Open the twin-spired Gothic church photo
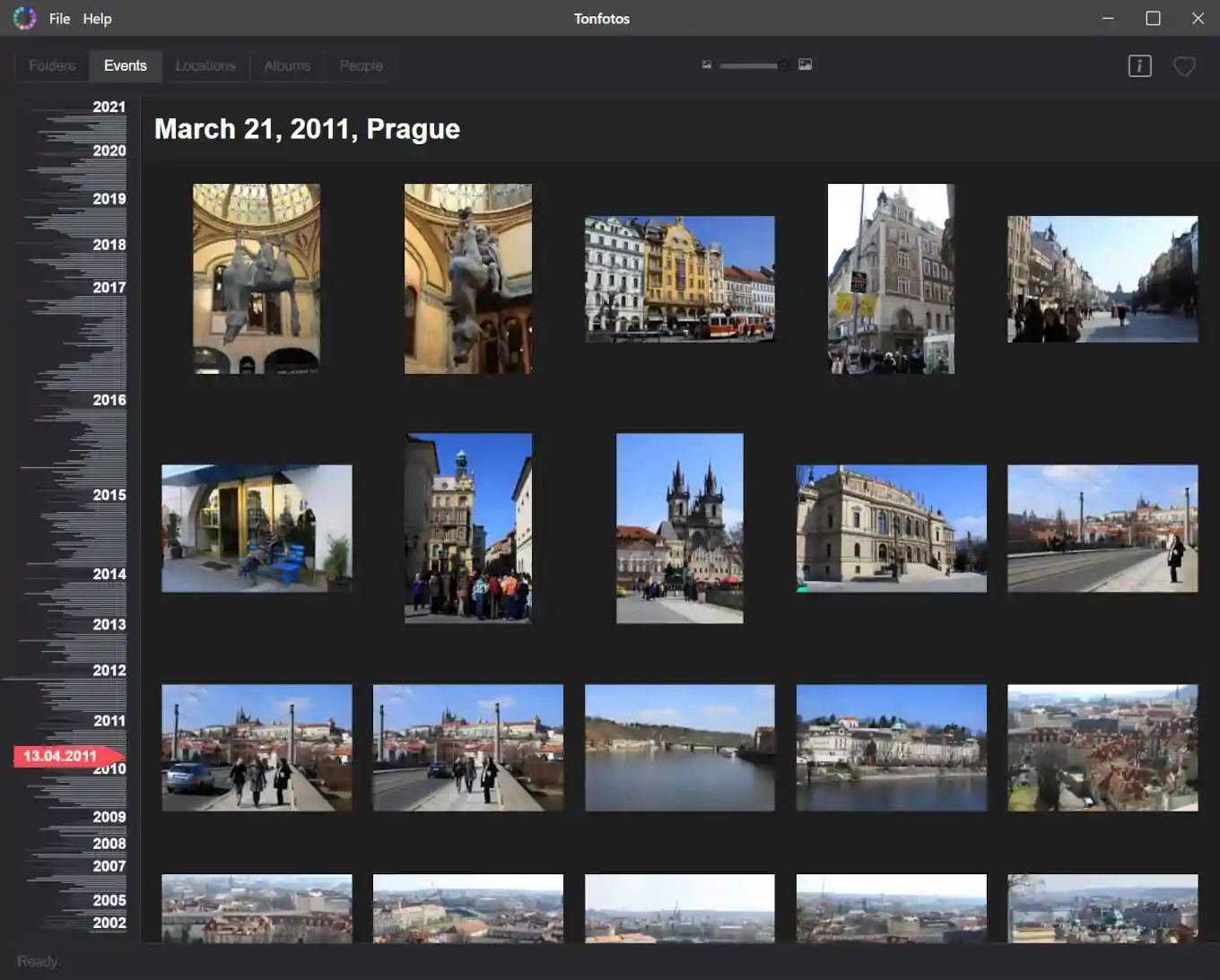1220x980 pixels. [x=679, y=528]
